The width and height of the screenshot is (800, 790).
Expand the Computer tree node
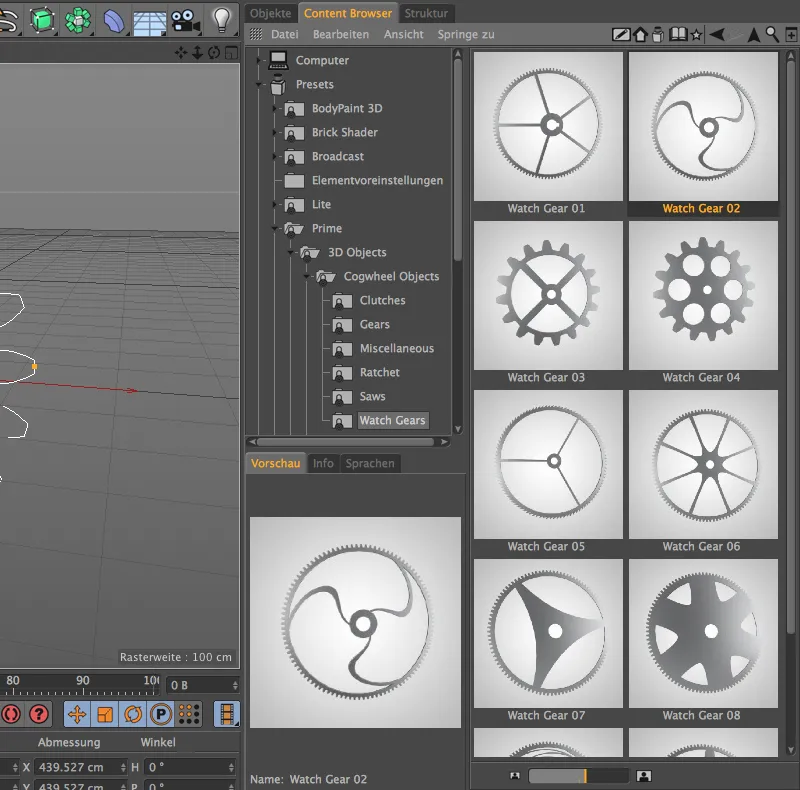click(258, 60)
